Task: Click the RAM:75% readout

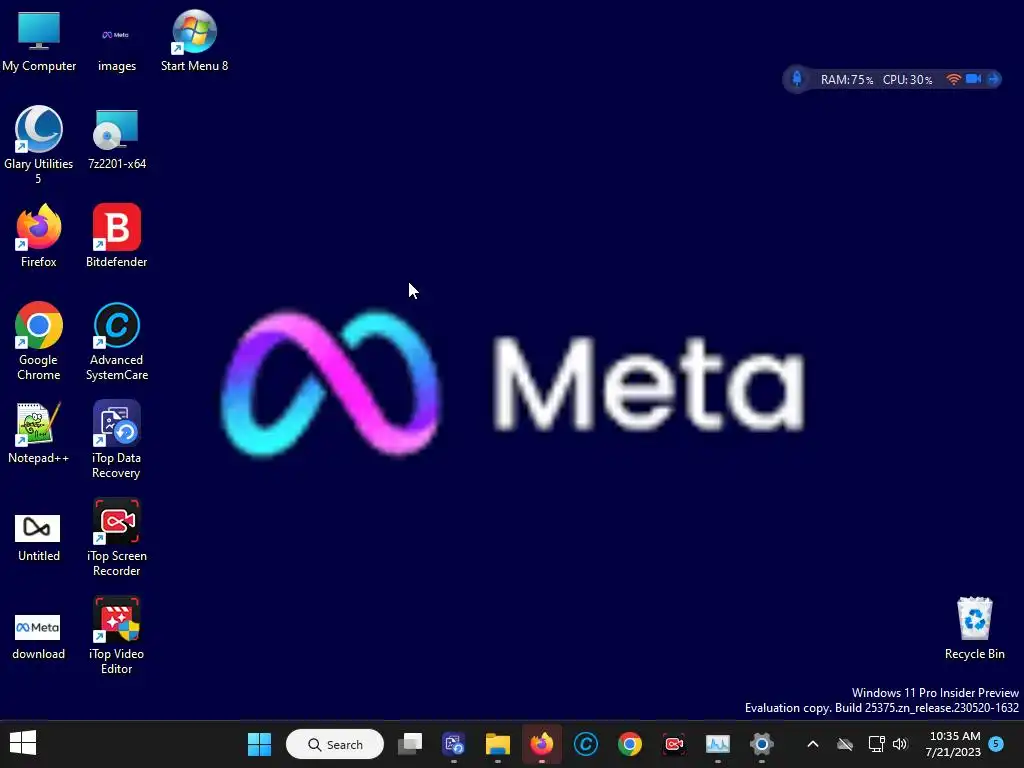Action: point(846,80)
